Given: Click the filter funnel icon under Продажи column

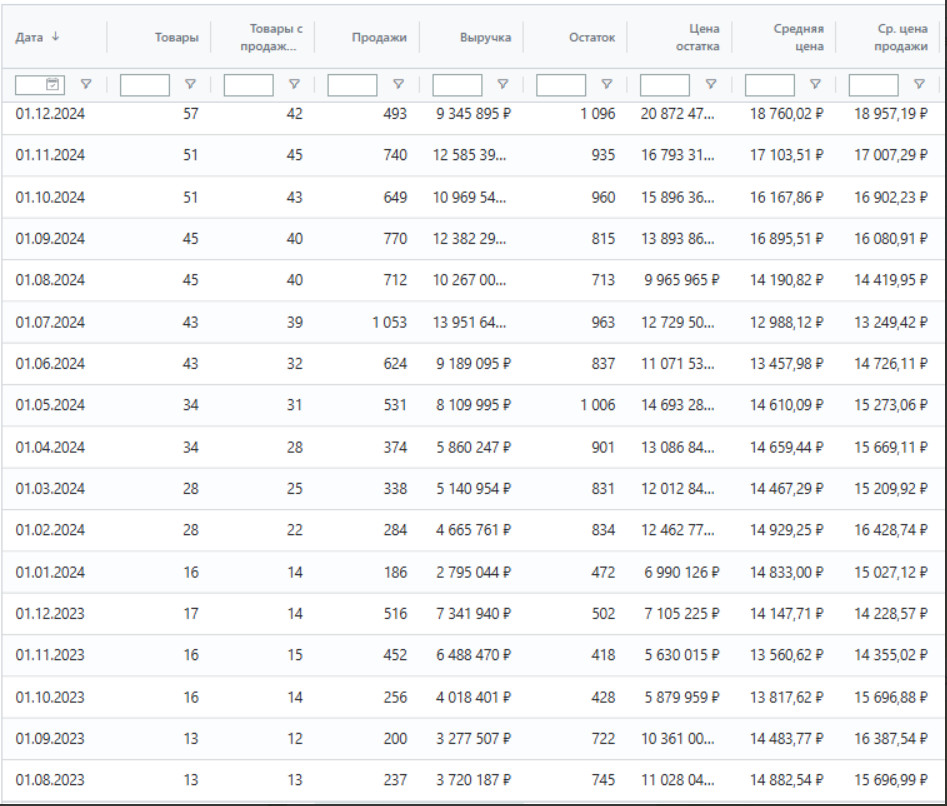Looking at the screenshot, I should click(x=398, y=85).
